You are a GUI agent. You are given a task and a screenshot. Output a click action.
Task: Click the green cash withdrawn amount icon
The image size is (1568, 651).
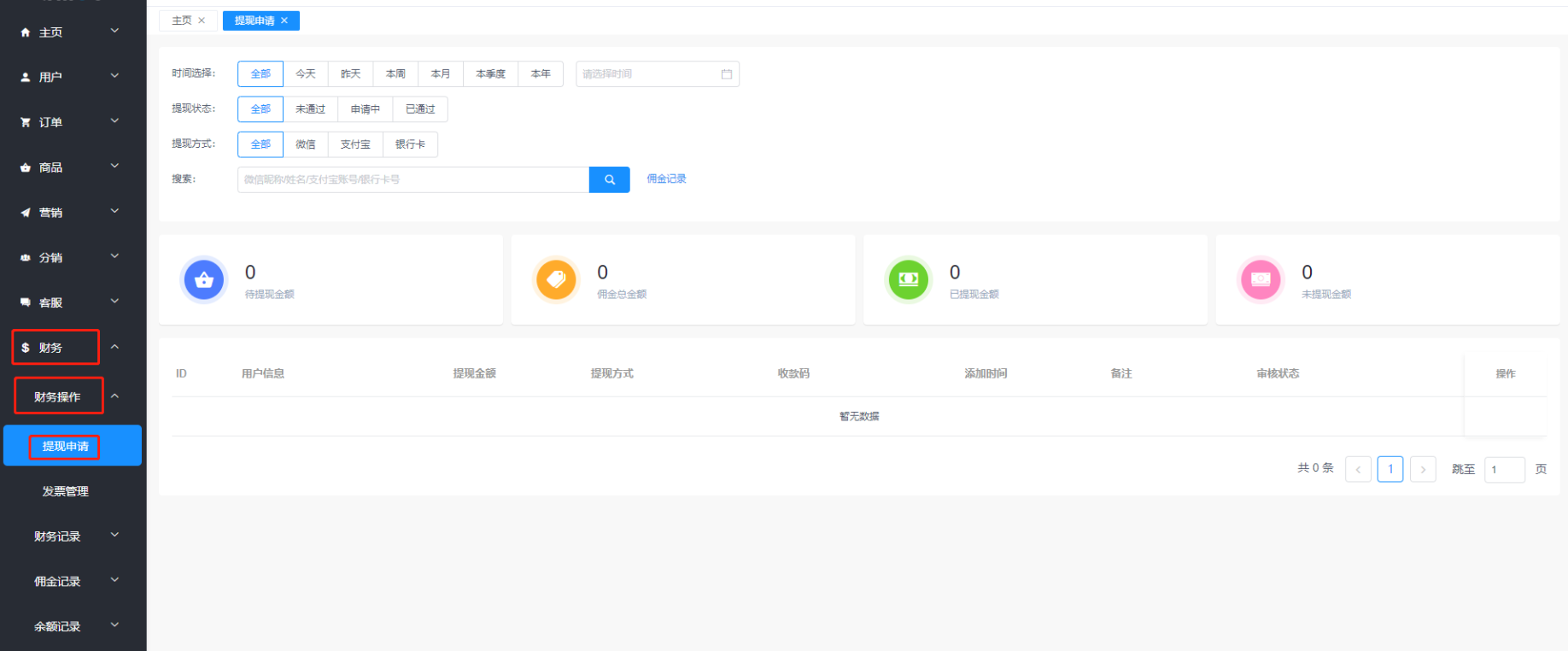tap(909, 279)
